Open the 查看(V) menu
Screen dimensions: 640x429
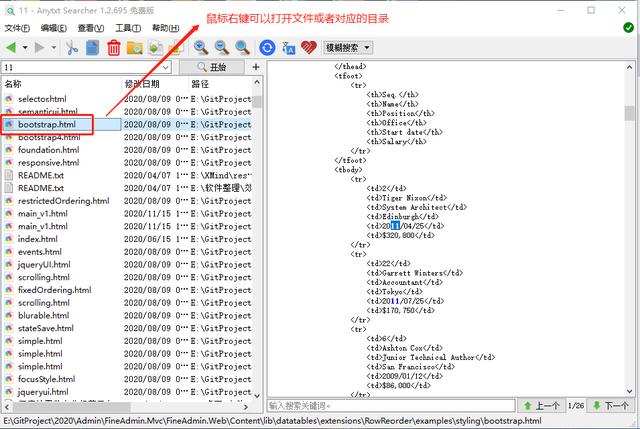click(x=91, y=28)
